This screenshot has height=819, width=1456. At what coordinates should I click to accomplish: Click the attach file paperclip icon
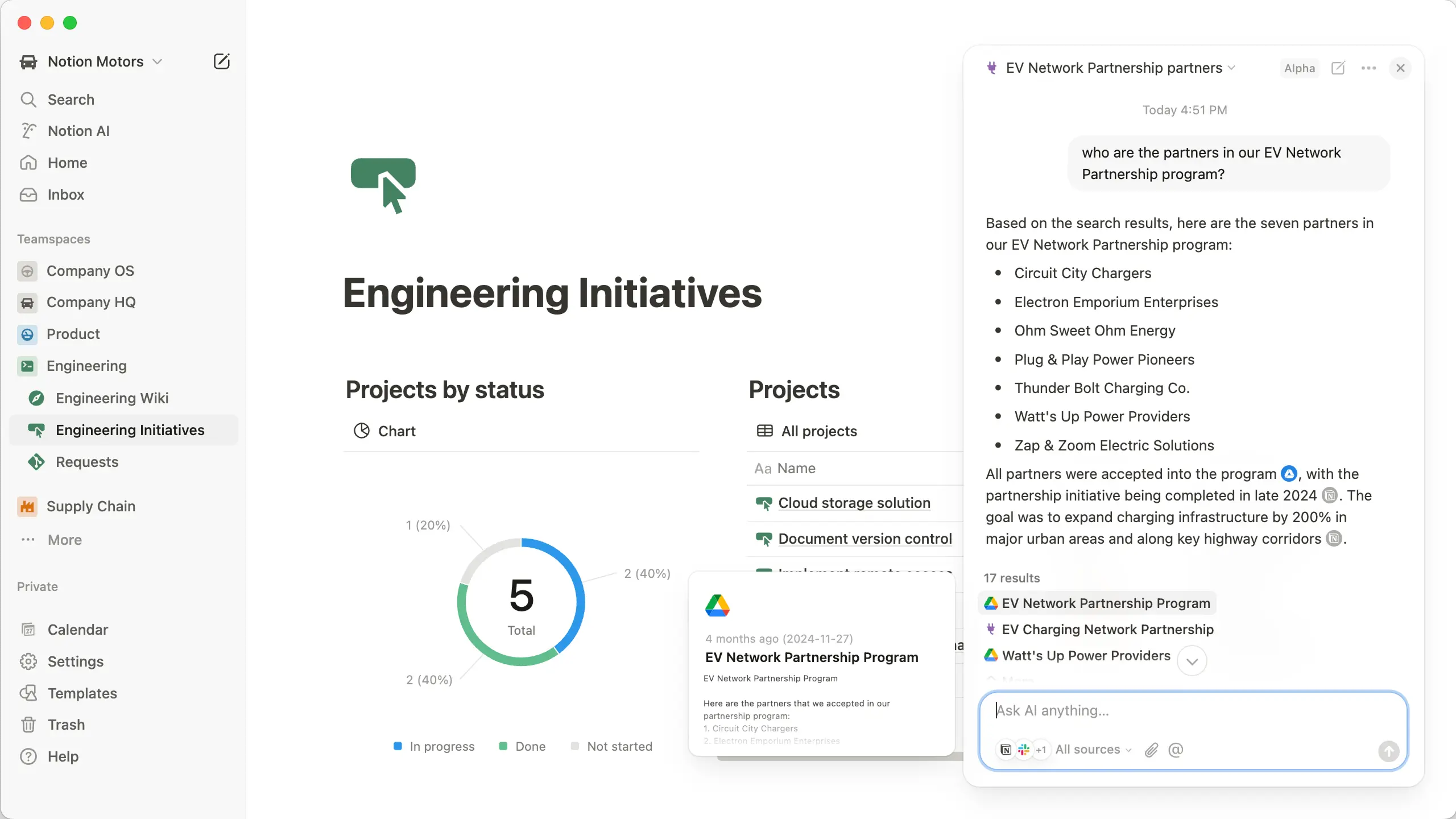coord(1151,750)
